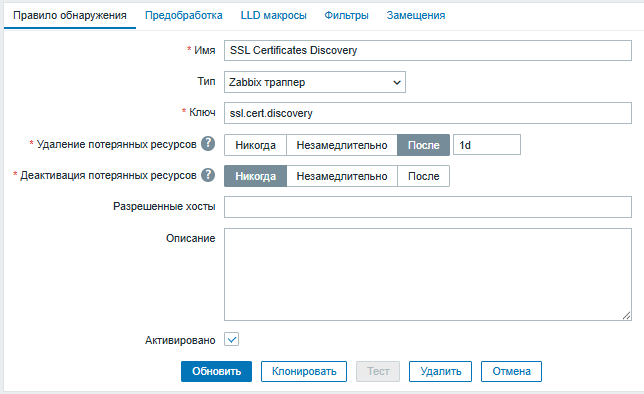Click the disabled Тест button
Viewport: 644px width, 394px height.
click(x=378, y=371)
